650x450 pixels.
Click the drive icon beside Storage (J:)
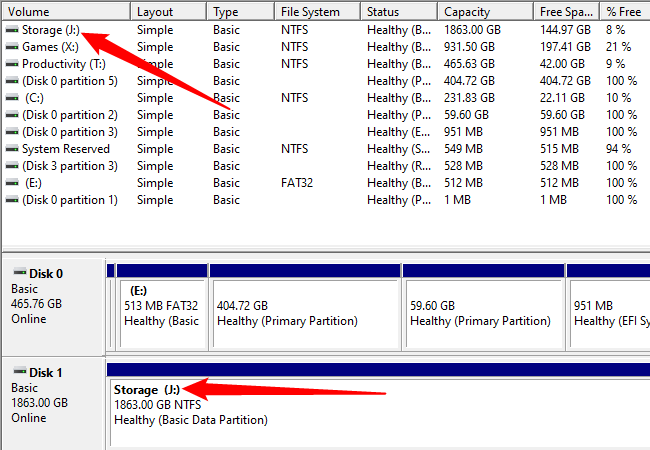click(12, 30)
